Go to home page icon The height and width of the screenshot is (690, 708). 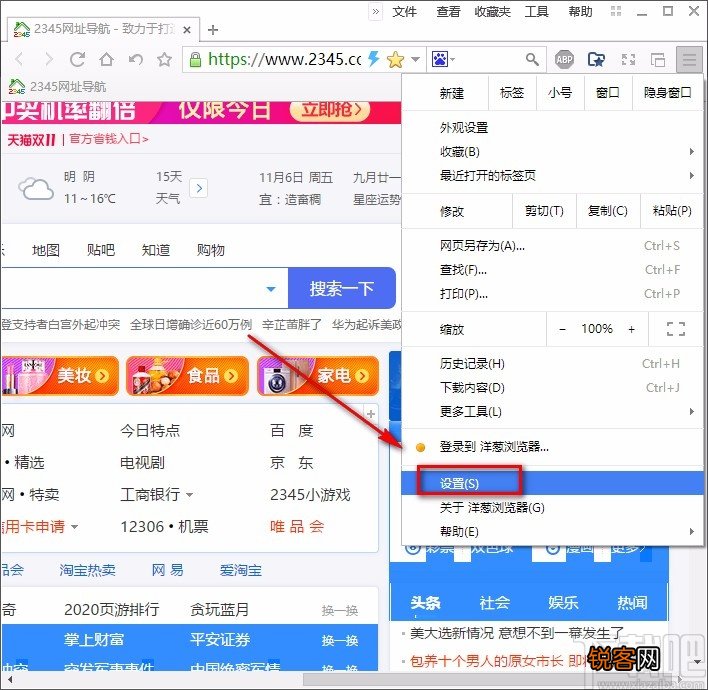pyautogui.click(x=107, y=59)
